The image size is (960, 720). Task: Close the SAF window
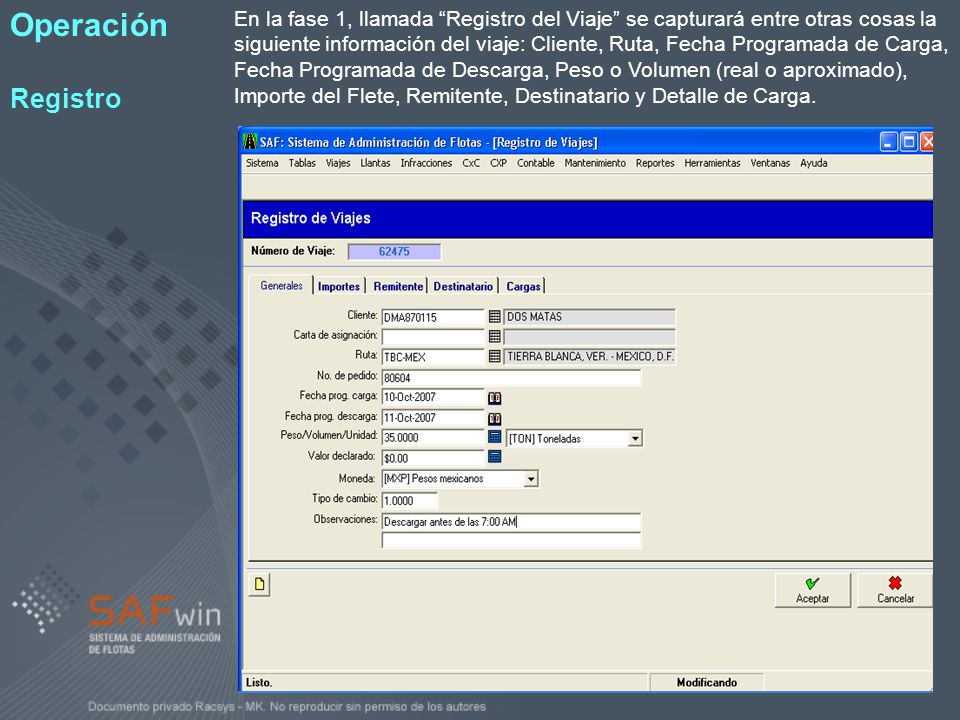click(927, 142)
